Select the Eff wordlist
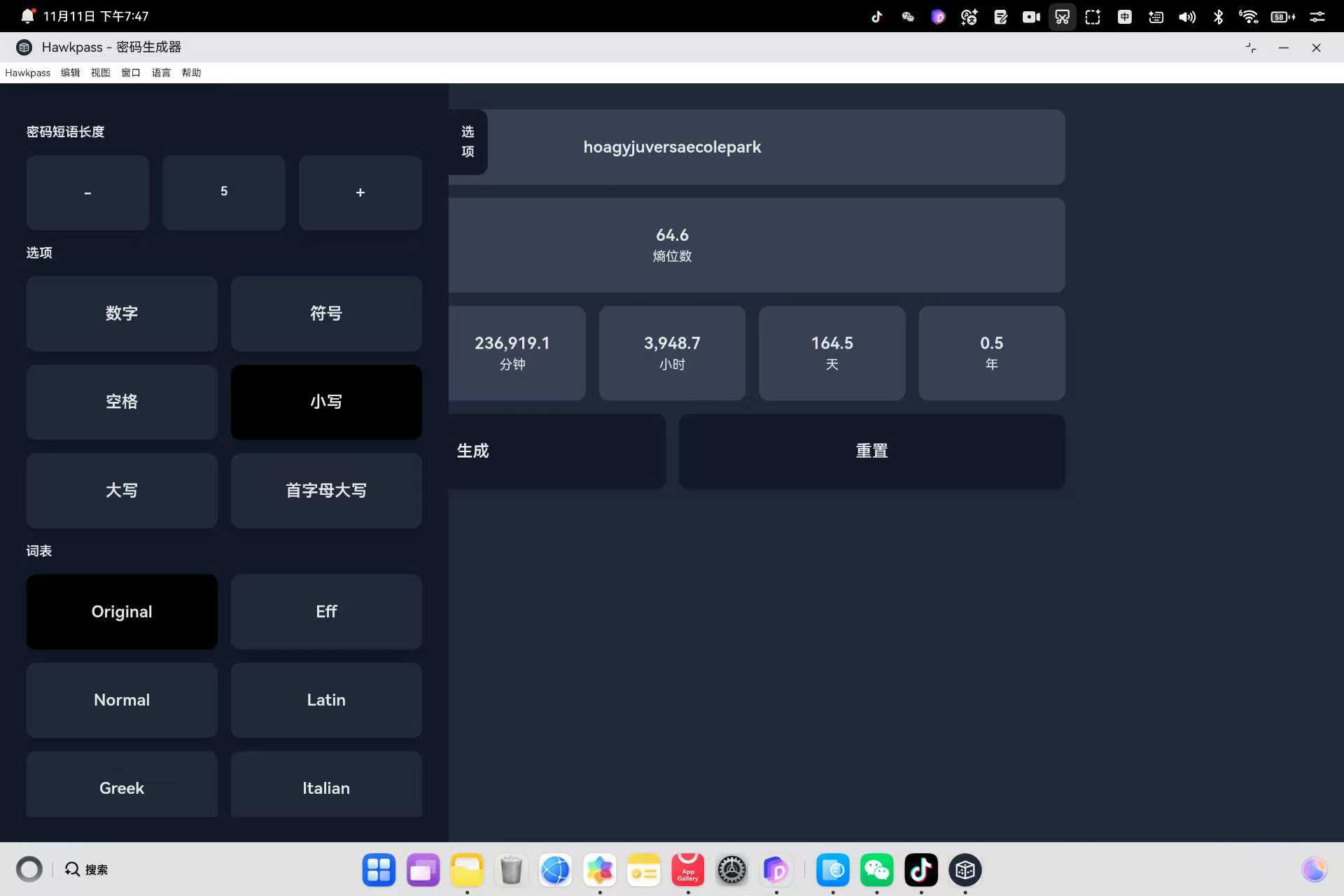Image resolution: width=1344 pixels, height=896 pixels. point(326,612)
